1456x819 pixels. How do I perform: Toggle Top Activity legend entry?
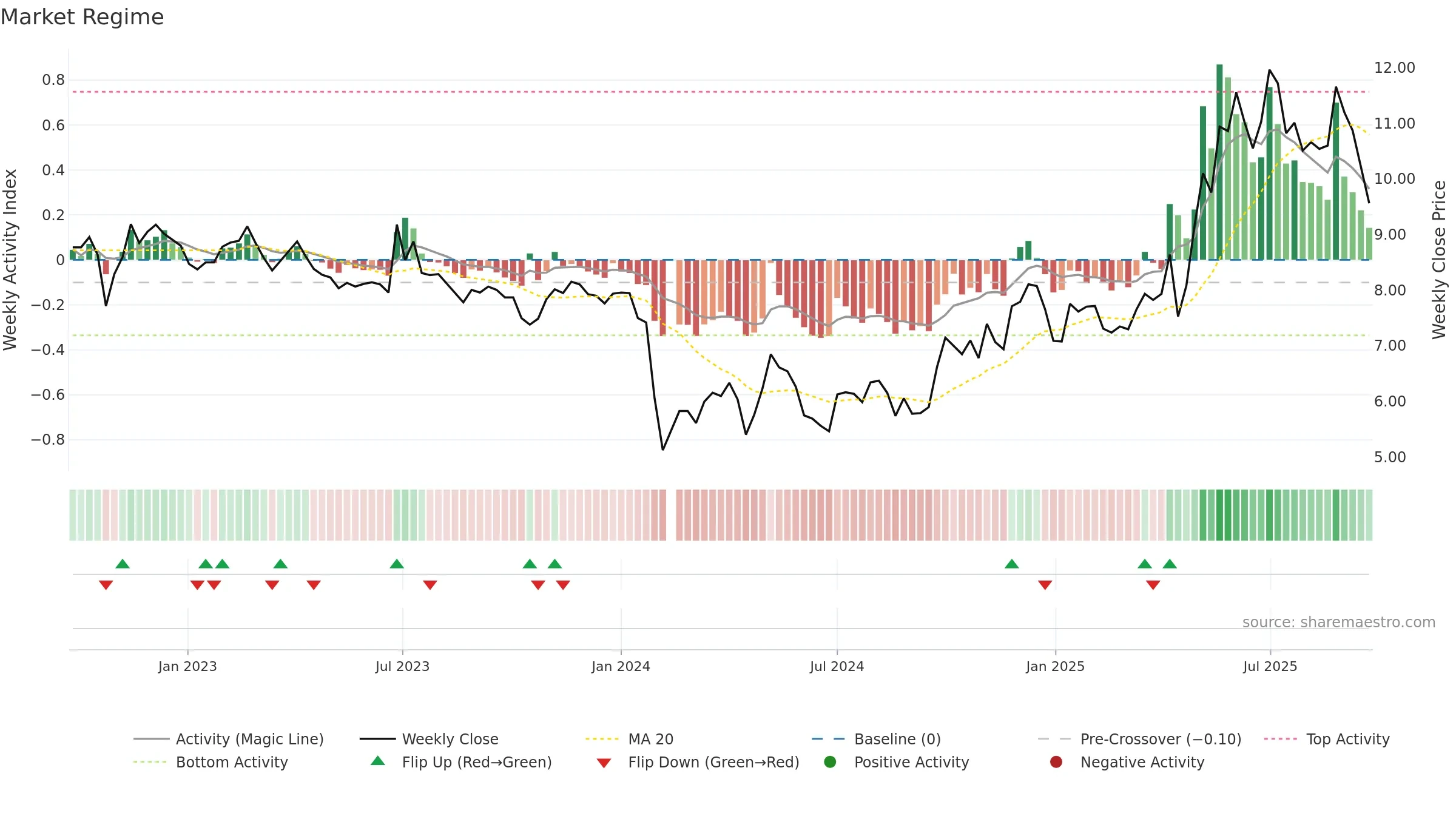pos(1327,739)
